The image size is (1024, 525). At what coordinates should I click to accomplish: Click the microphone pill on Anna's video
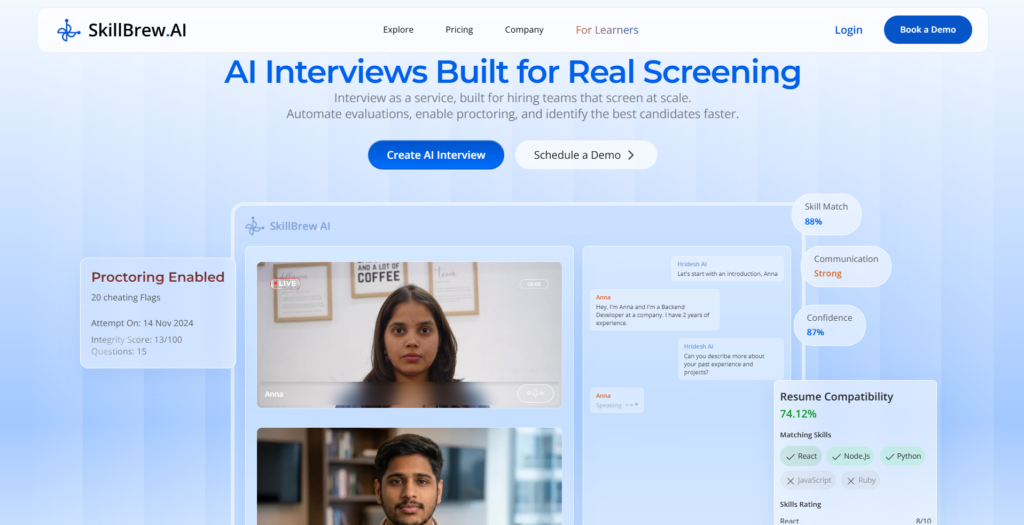(536, 393)
